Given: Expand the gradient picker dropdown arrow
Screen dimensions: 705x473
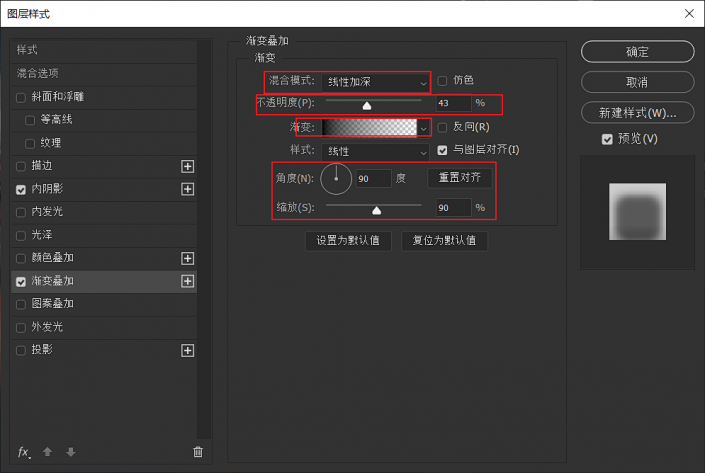Looking at the screenshot, I should 424,128.
